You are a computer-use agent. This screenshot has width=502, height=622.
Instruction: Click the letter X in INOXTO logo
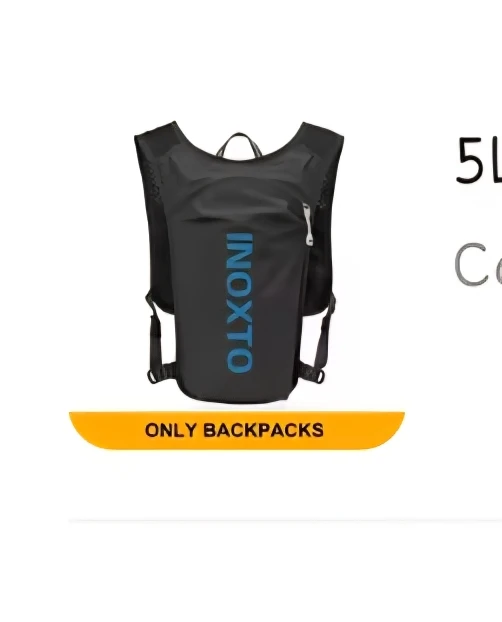pos(239,313)
